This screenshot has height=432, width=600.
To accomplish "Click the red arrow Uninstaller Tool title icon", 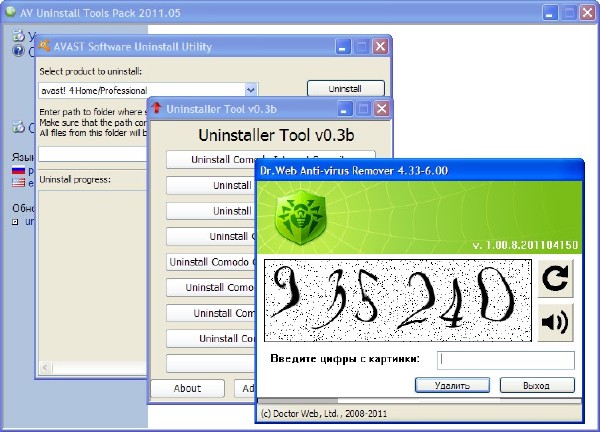I will (156, 107).
